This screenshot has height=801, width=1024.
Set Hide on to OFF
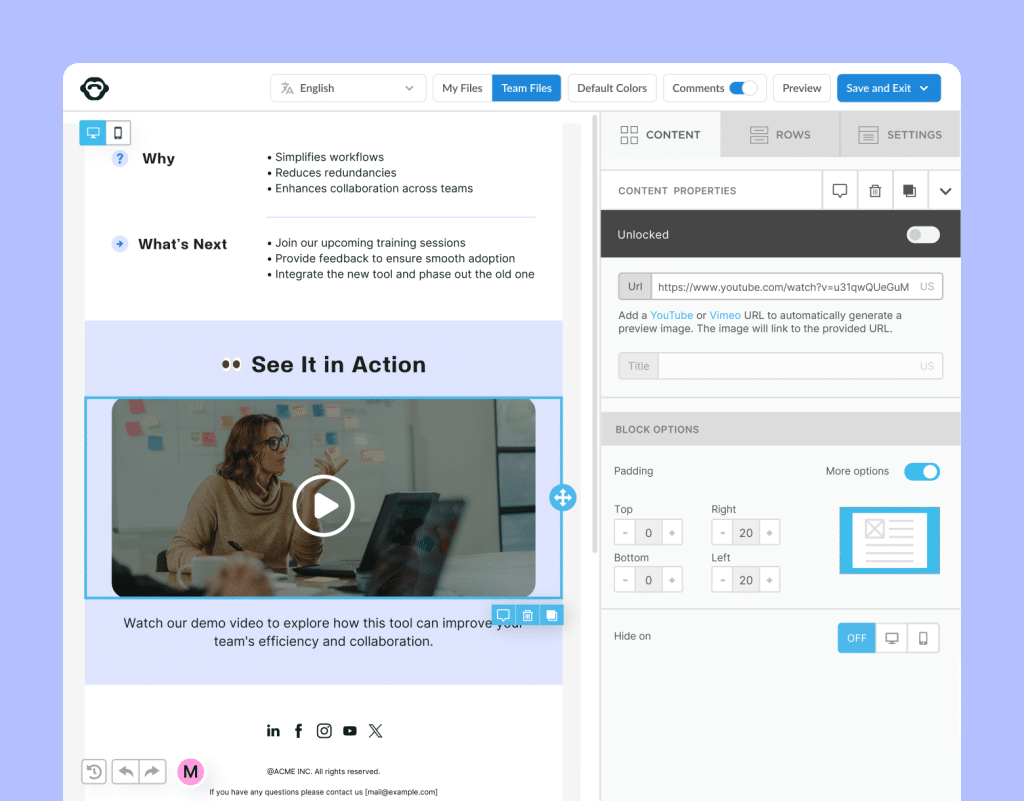[856, 637]
